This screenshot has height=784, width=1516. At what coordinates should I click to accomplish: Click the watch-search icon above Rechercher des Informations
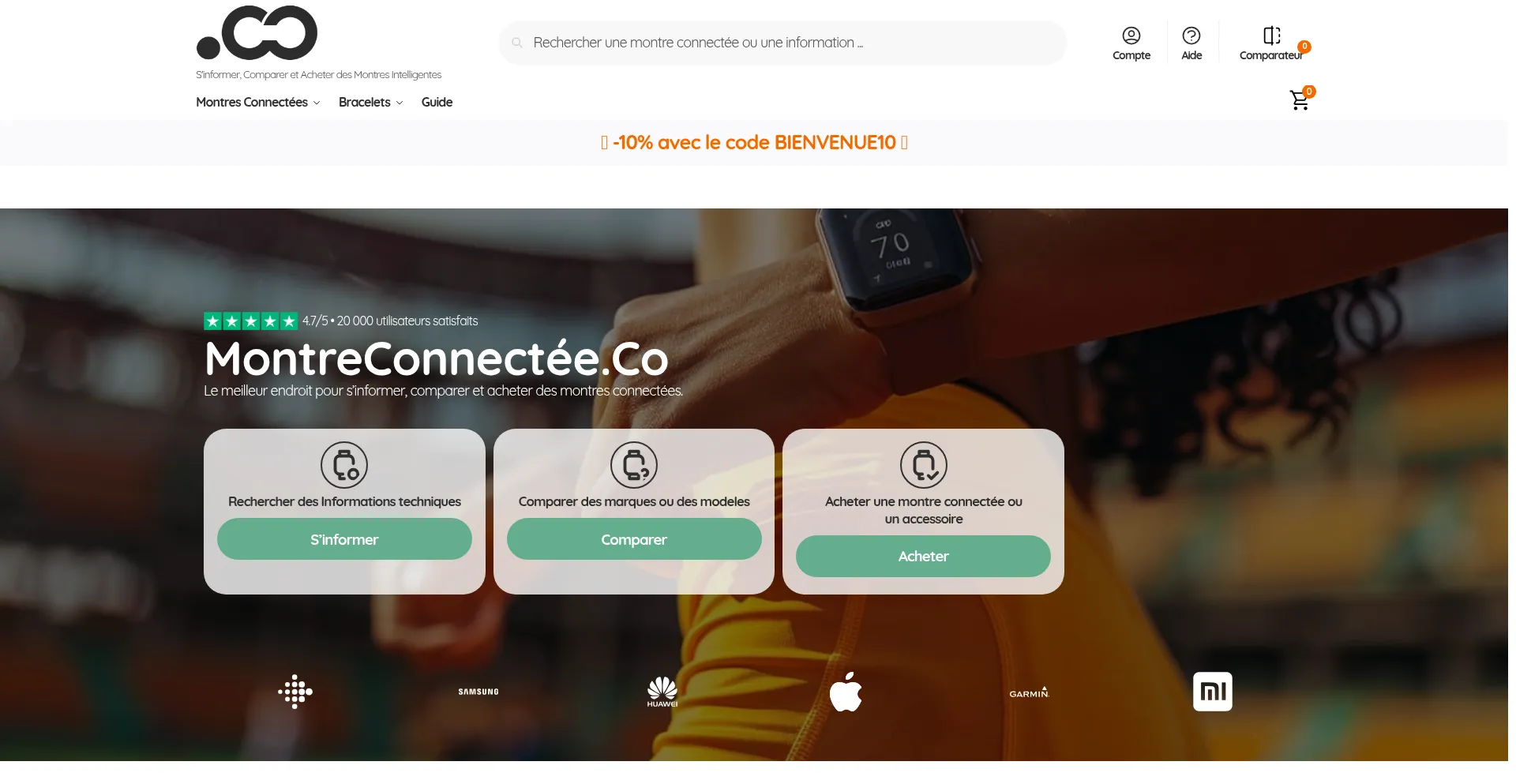344,465
